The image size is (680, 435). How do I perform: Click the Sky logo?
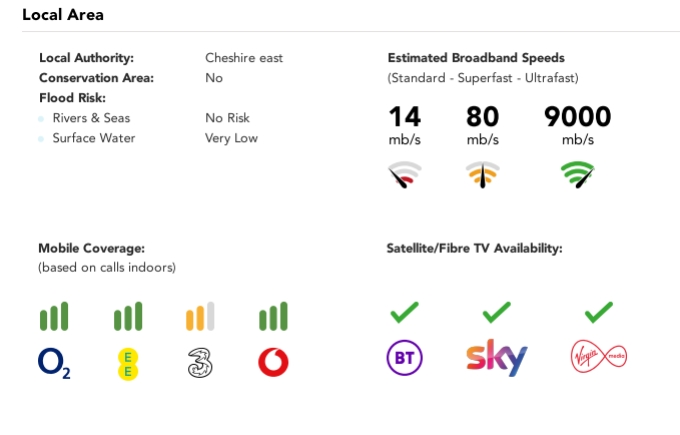point(497,357)
